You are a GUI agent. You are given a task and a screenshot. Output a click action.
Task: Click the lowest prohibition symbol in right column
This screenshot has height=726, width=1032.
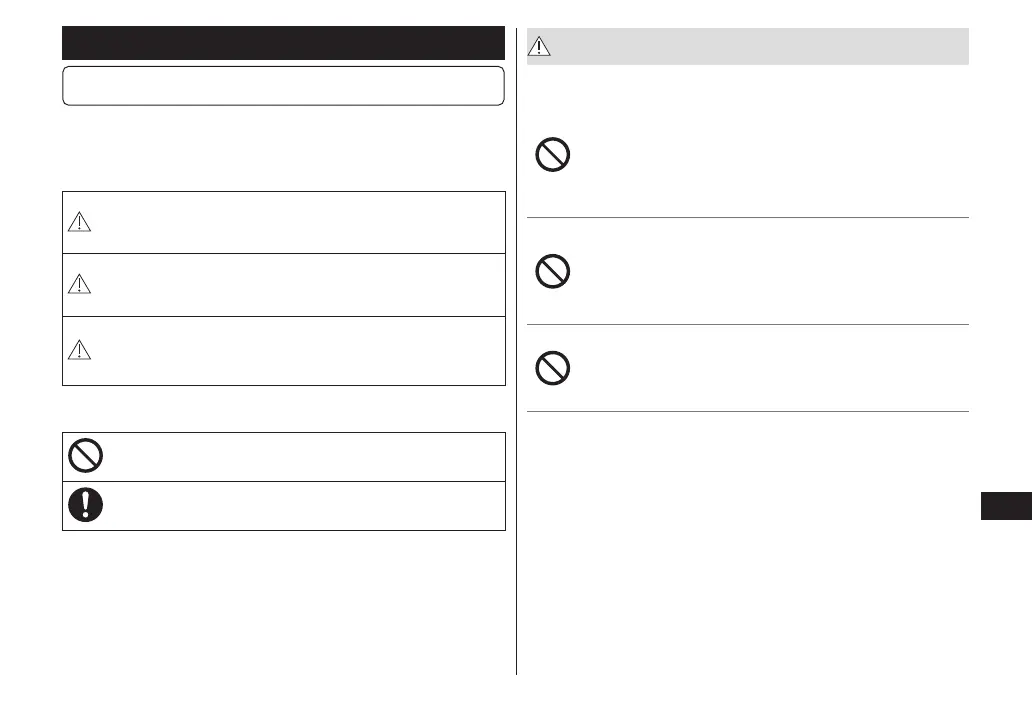553,369
